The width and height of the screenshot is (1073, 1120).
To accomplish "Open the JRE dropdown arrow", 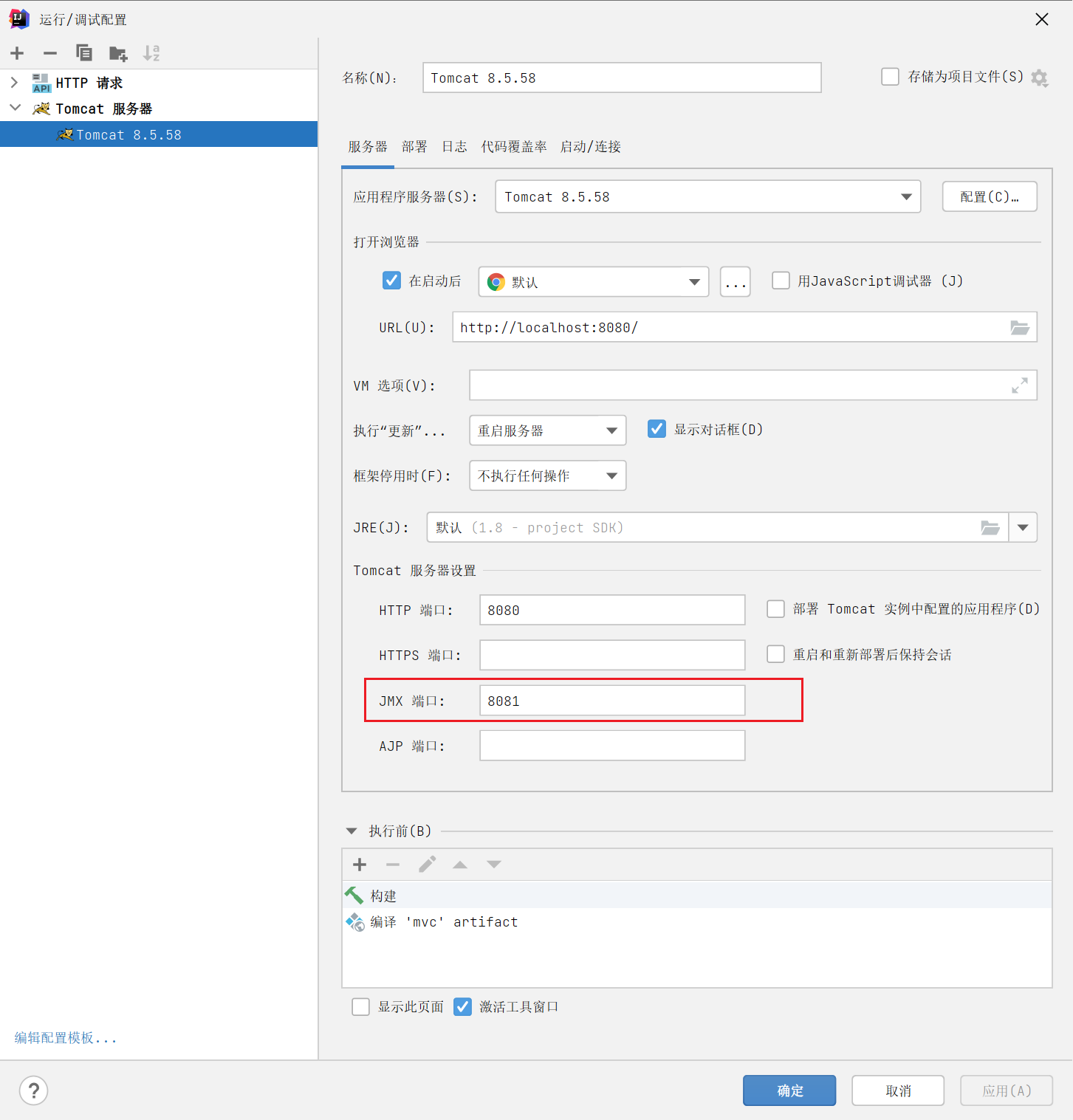I will 1023,527.
